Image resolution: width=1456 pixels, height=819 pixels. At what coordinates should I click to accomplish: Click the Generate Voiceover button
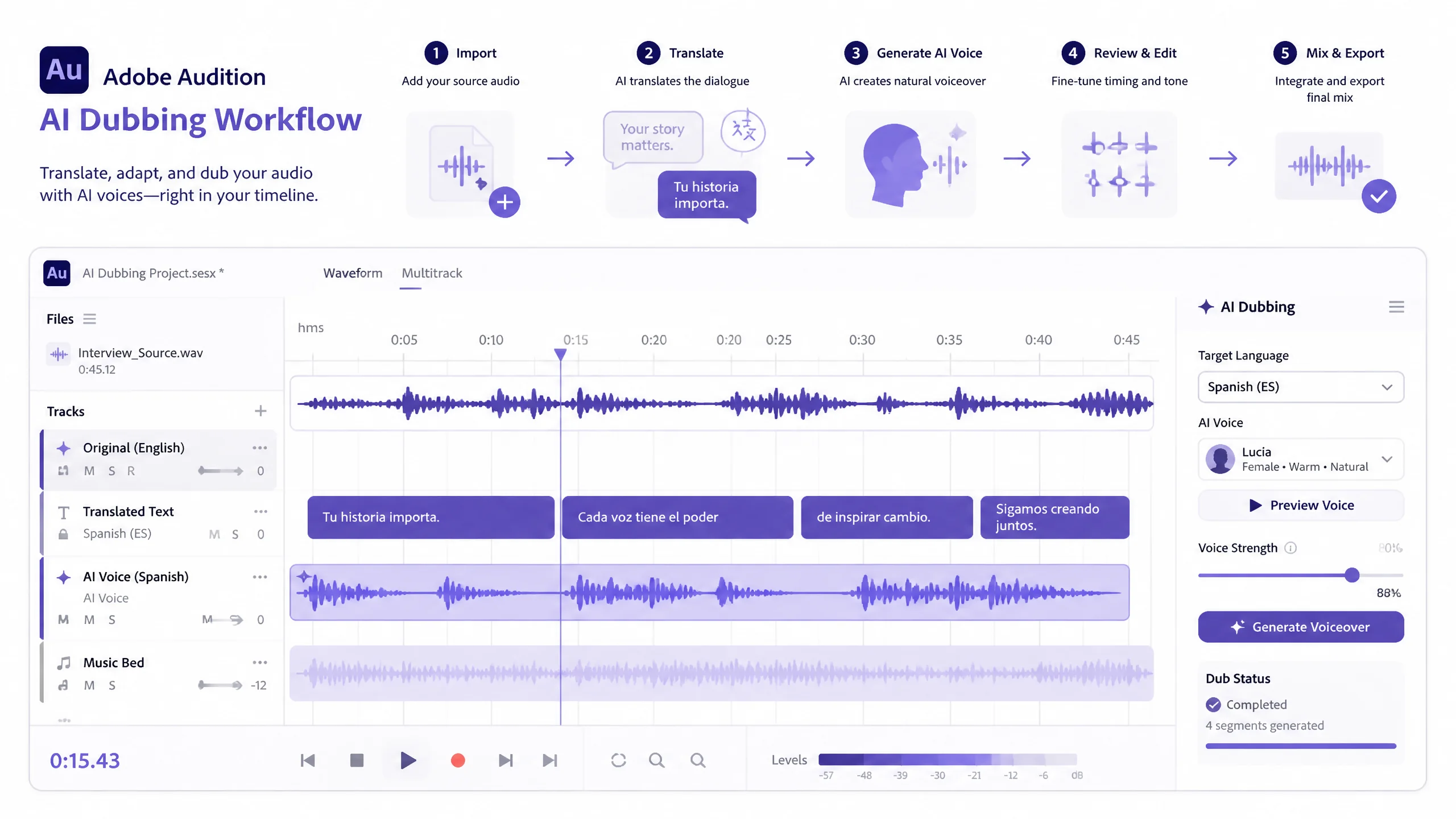[x=1301, y=627]
